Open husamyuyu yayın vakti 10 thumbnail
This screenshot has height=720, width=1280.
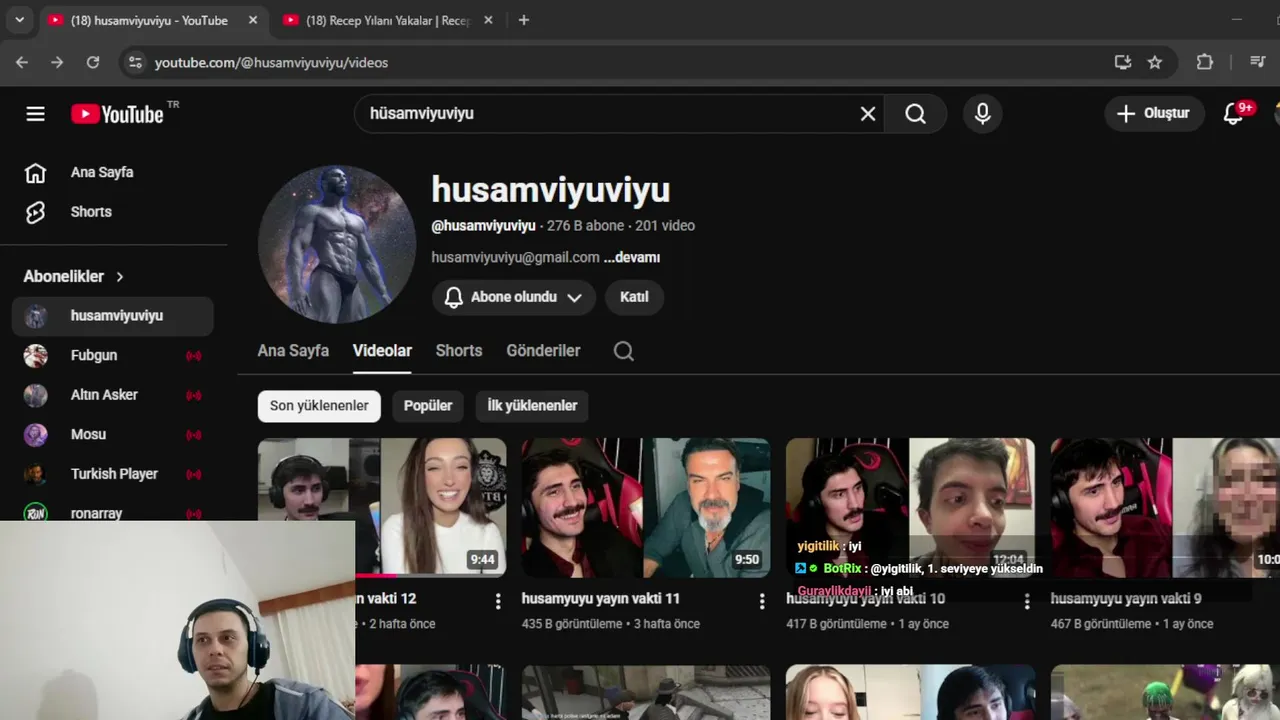[910, 508]
